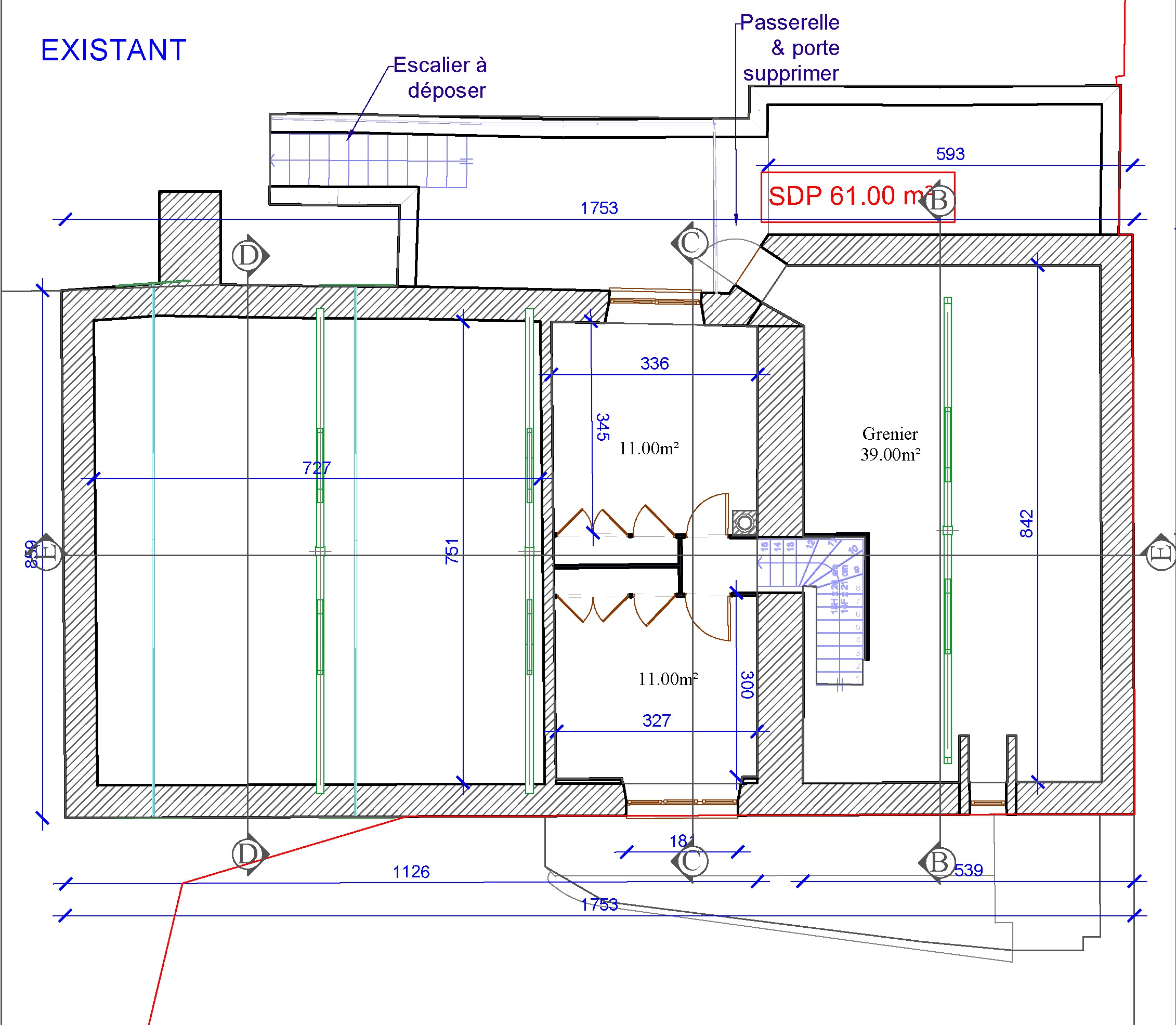The height and width of the screenshot is (1025, 1176).
Task: Select the 327 dimension label
Action: [x=656, y=720]
